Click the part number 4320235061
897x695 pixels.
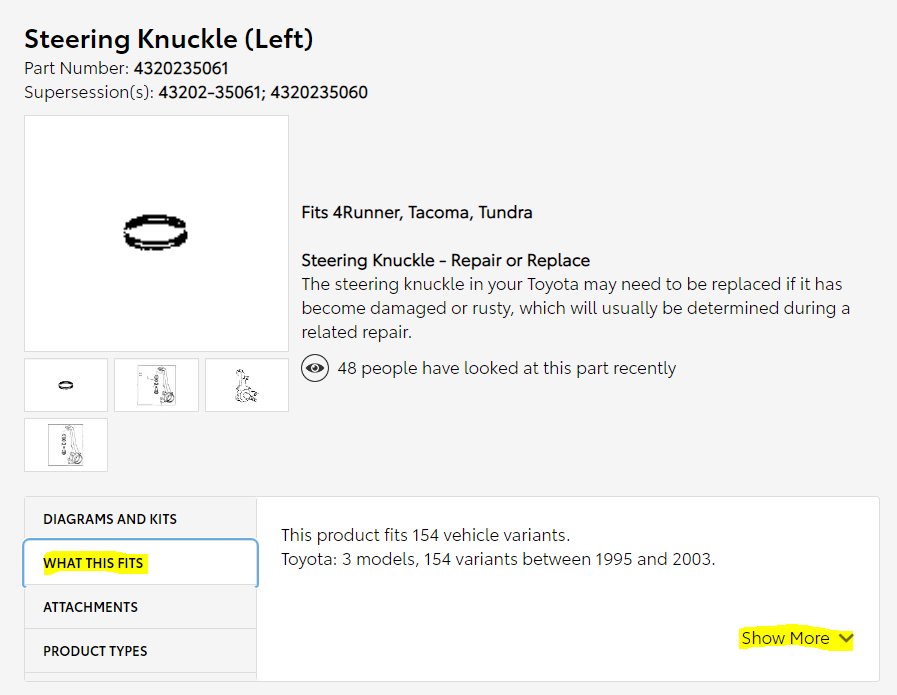(x=181, y=68)
